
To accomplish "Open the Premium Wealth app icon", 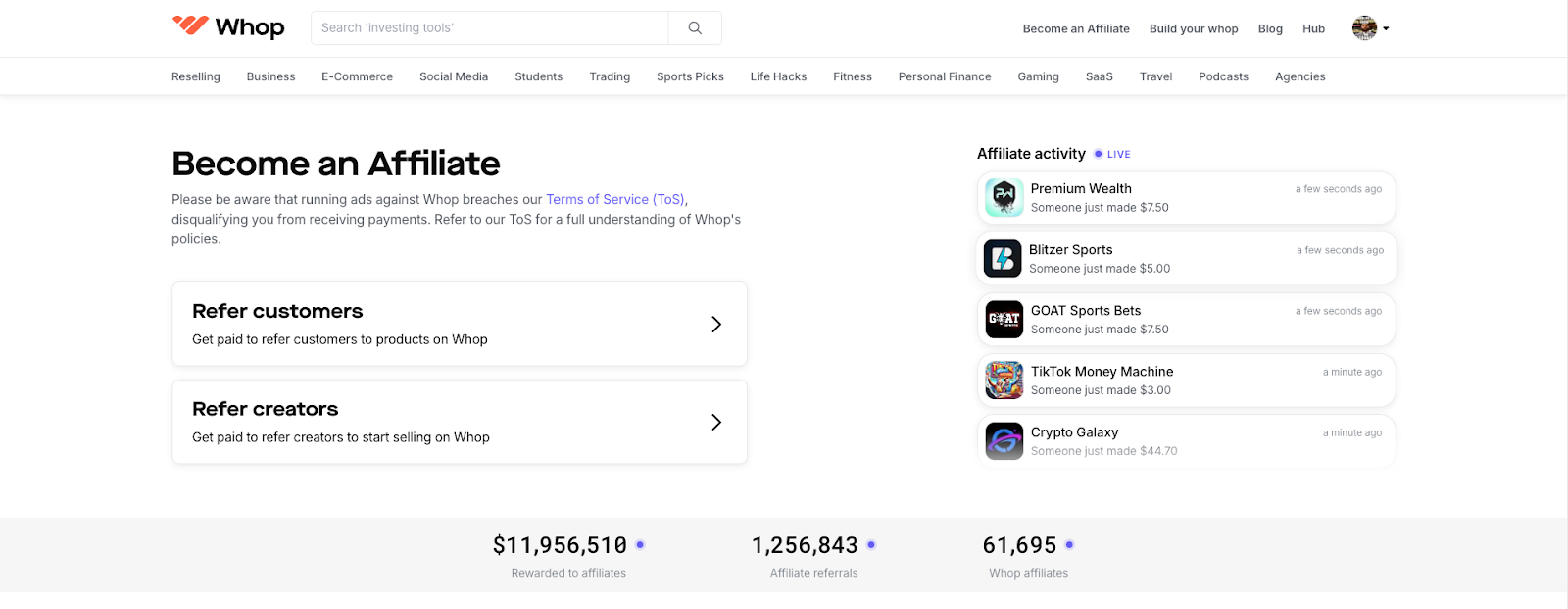I will coord(1004,197).
